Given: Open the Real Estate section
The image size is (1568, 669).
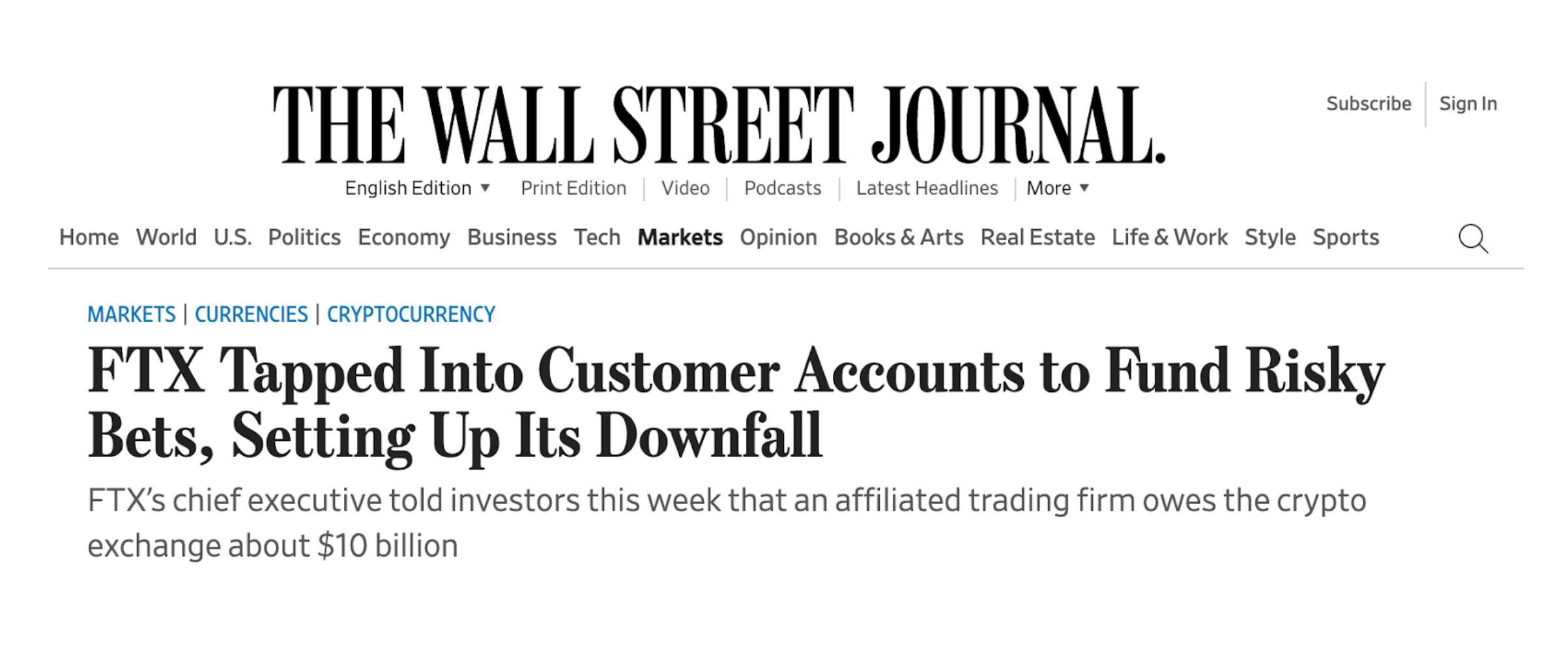Looking at the screenshot, I should click(1038, 237).
